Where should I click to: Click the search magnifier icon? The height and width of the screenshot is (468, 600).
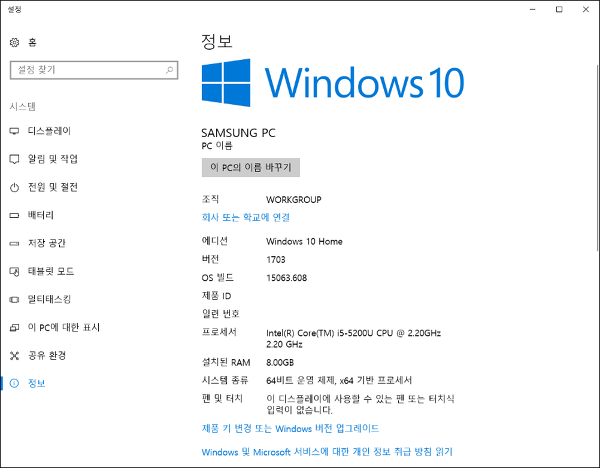(x=169, y=70)
